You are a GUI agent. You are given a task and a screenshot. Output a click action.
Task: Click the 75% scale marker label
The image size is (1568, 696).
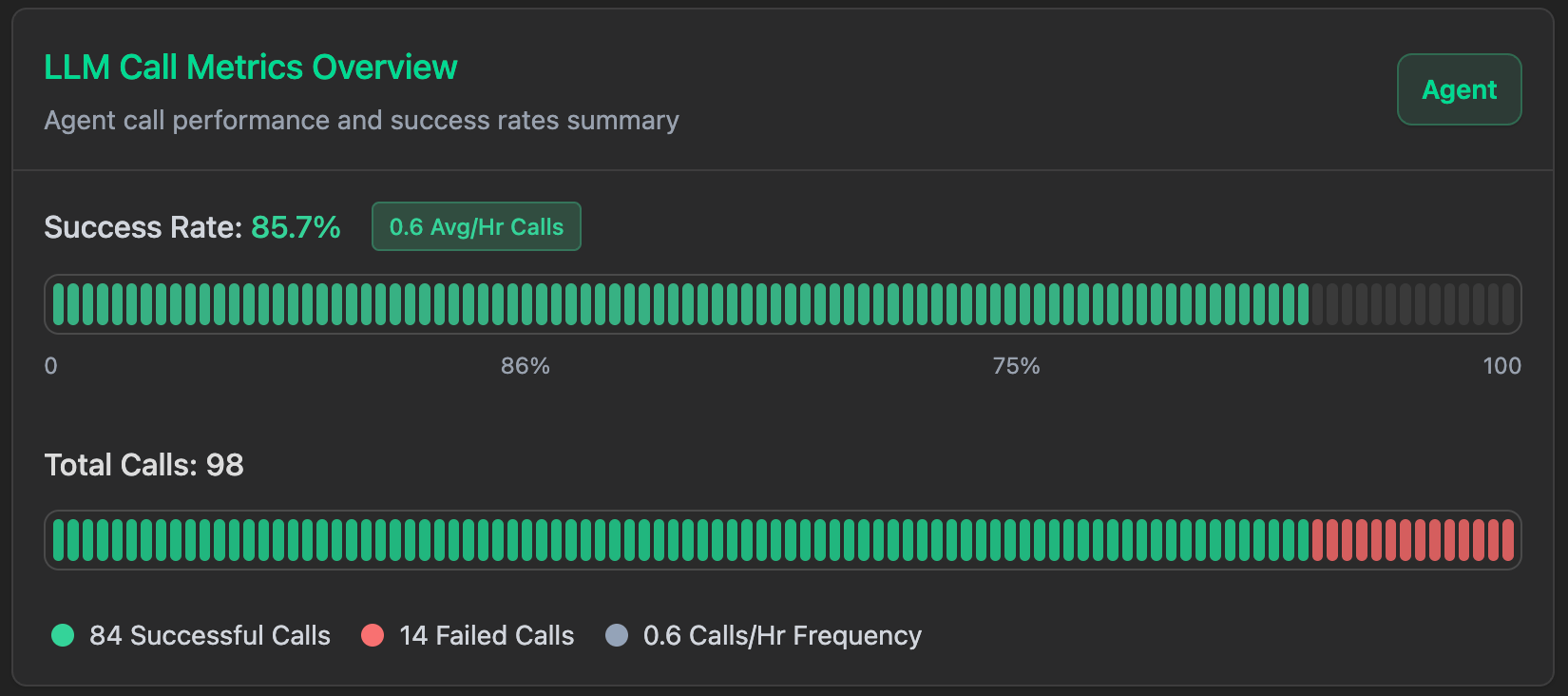point(1016,366)
